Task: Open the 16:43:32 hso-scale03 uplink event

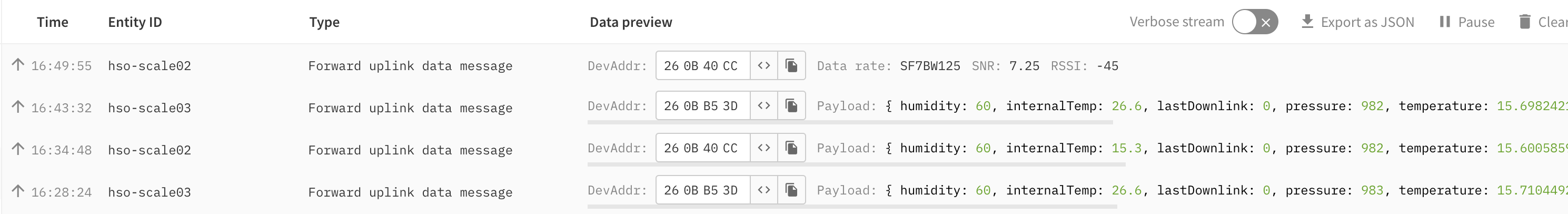Action: pyautogui.click(x=784, y=106)
